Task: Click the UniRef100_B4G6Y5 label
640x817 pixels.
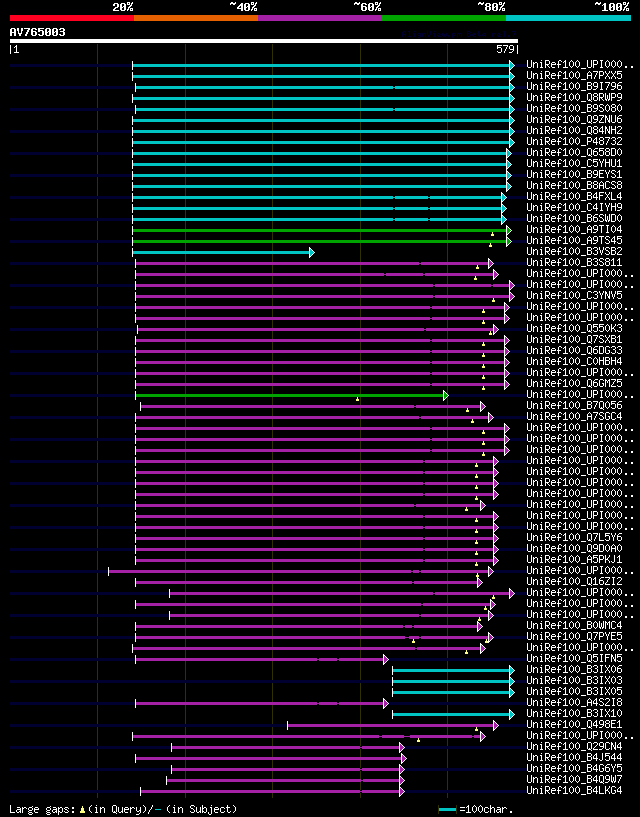Action: click(x=574, y=769)
